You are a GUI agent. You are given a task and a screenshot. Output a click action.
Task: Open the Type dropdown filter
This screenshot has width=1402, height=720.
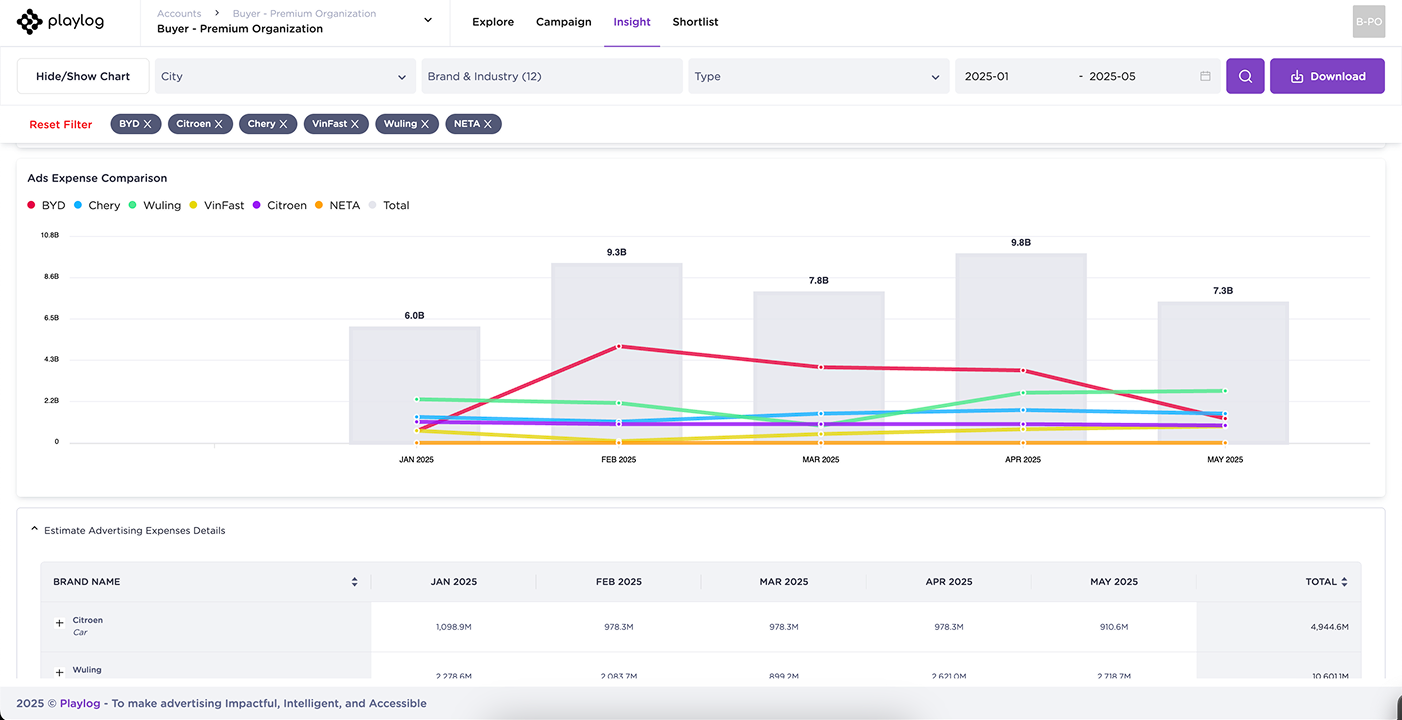[818, 76]
